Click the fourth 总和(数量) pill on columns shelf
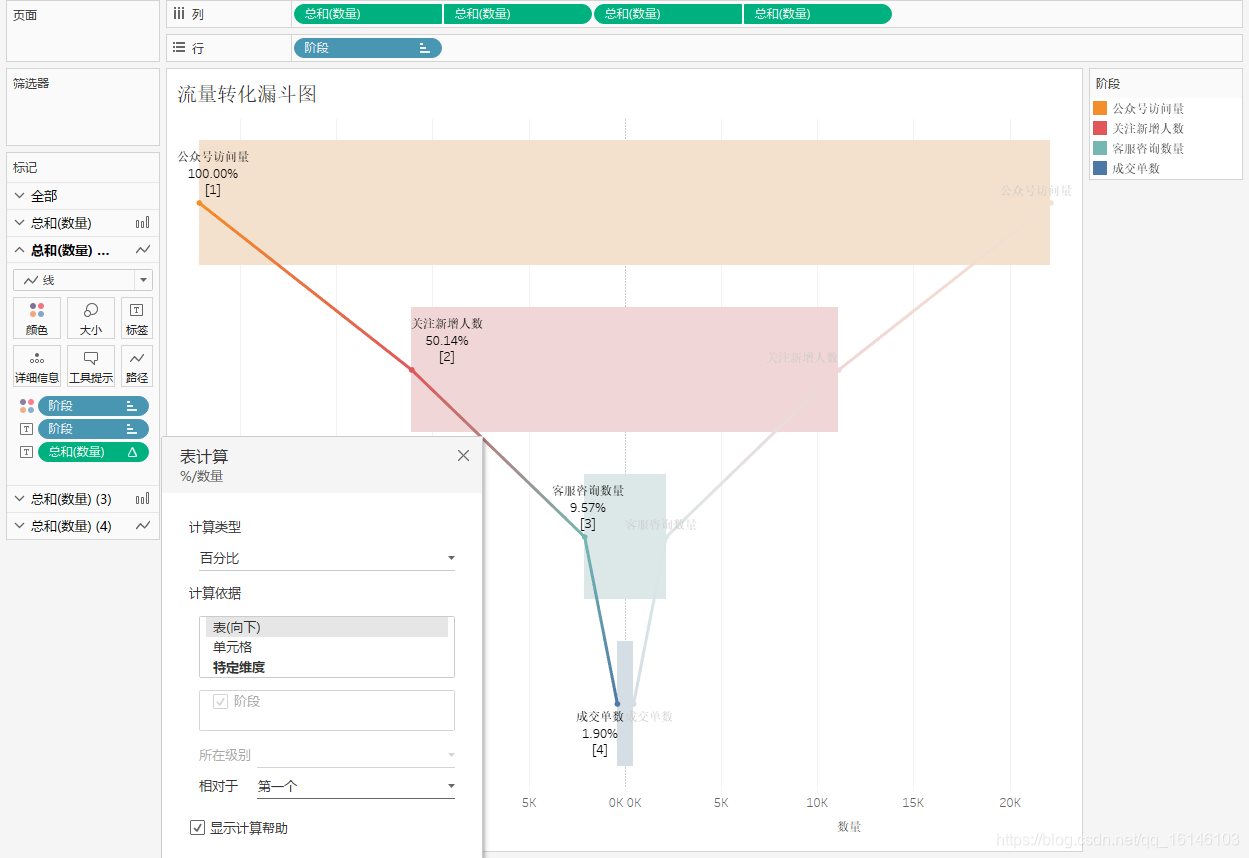1249x858 pixels. [x=817, y=14]
